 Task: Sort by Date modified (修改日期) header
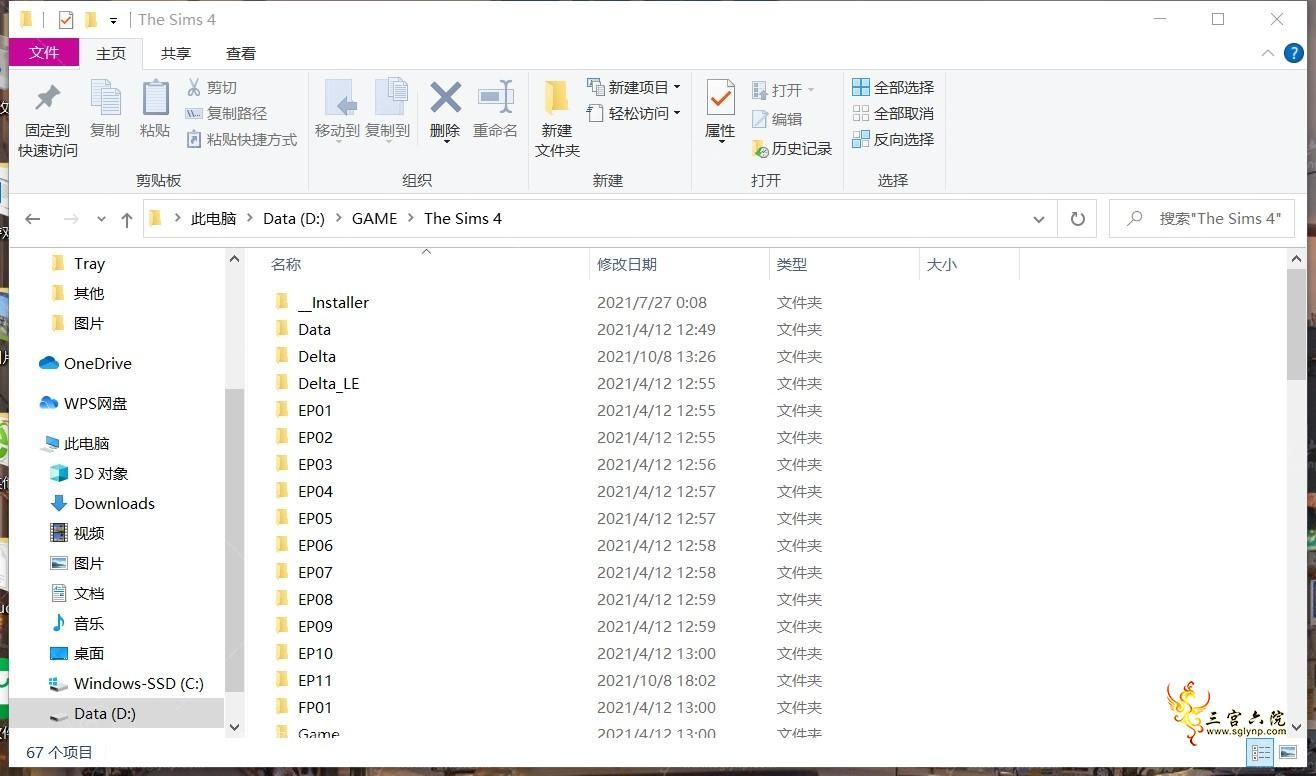click(627, 264)
